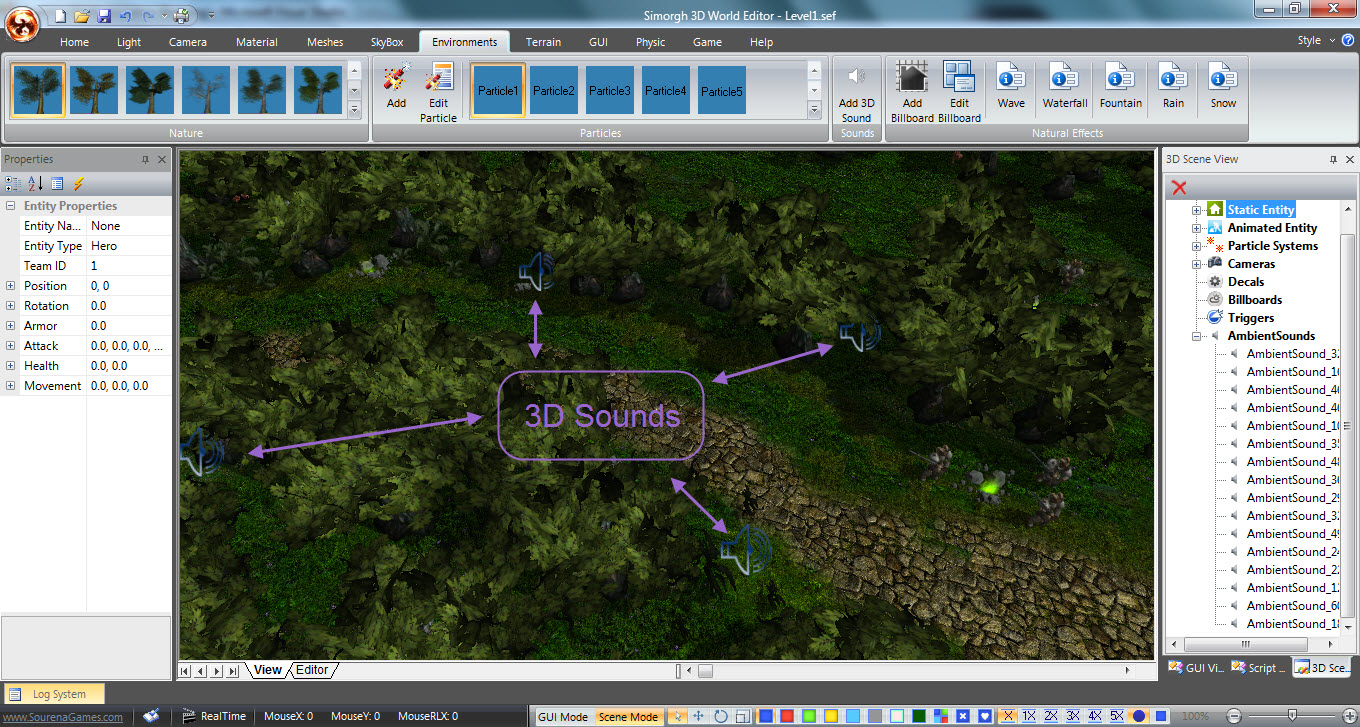Undo the last action
Image resolution: width=1360 pixels, height=727 pixels.
point(125,15)
